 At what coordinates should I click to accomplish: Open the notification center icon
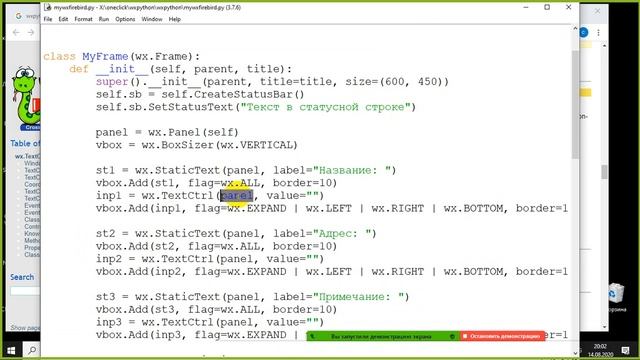point(625,350)
